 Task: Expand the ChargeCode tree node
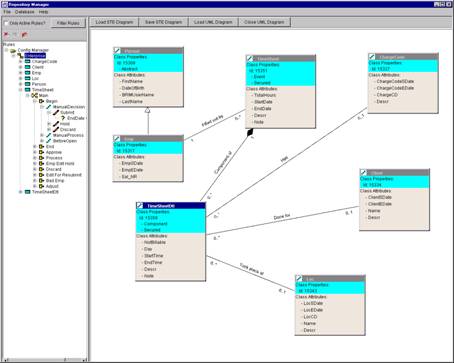pos(21,62)
